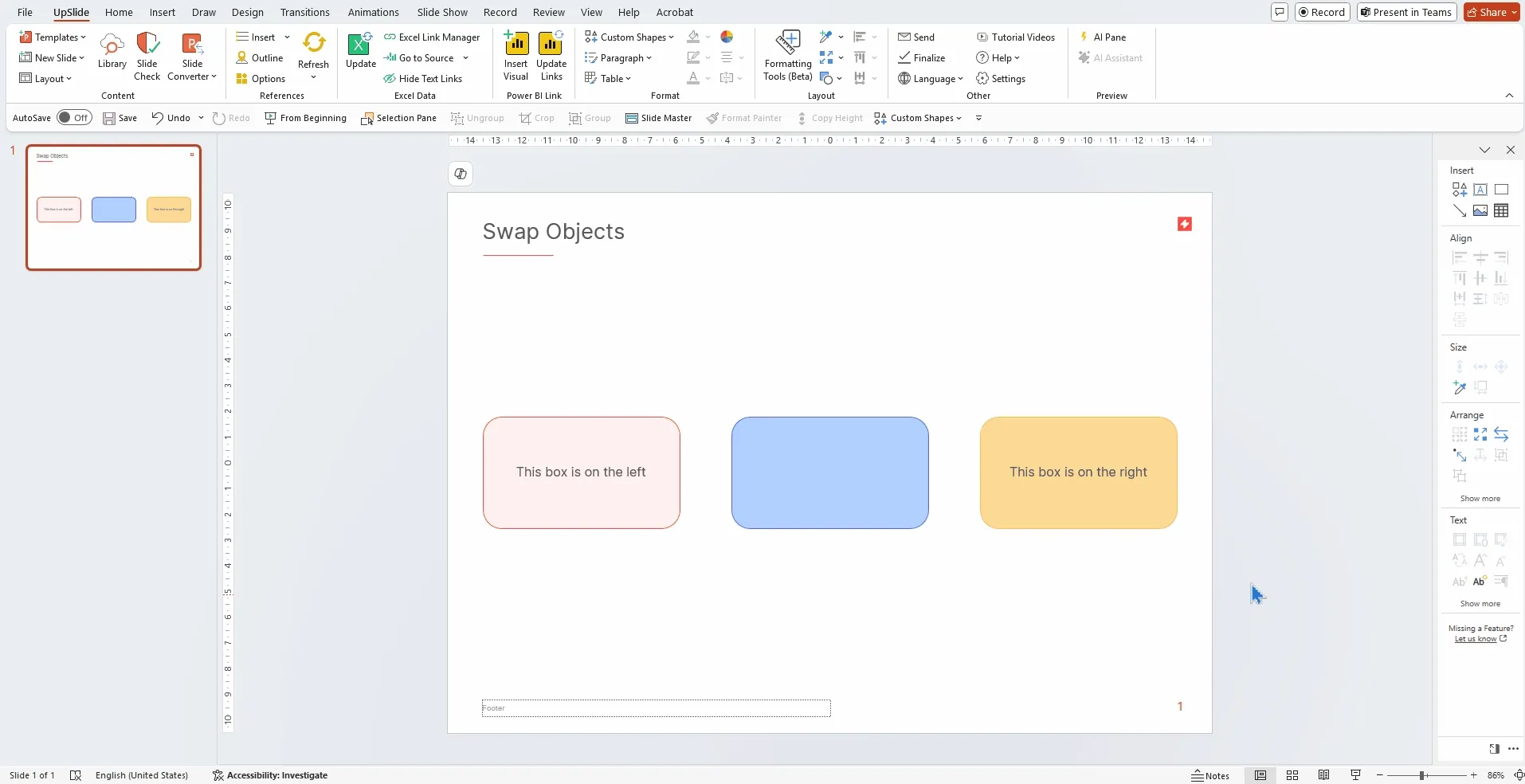Insert a rectangle from side pane

[x=1501, y=190]
